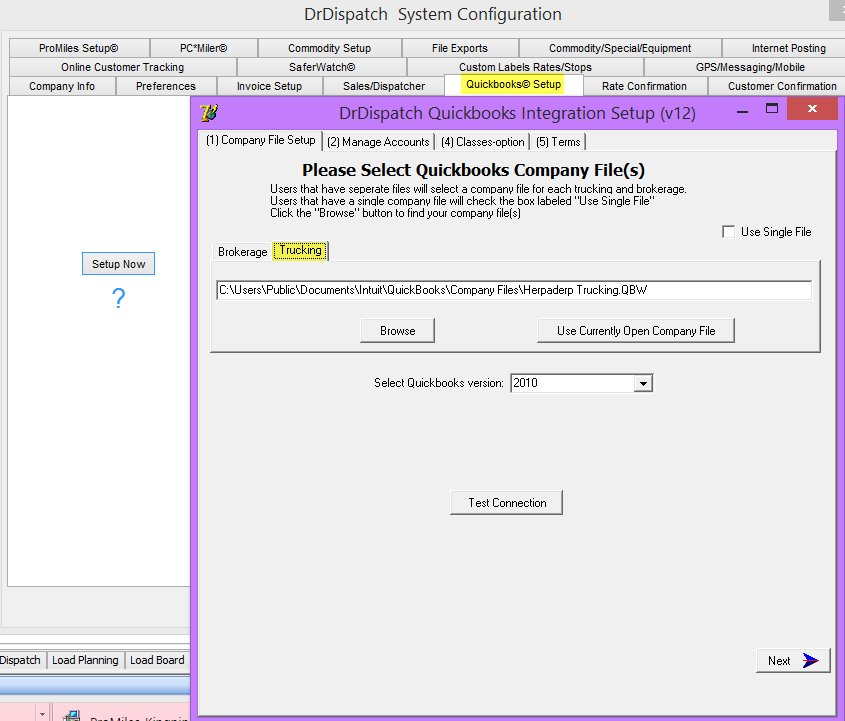Viewport: 845px width, 721px height.
Task: Open the Commodity/Special/Equipment tab
Action: tap(620, 48)
